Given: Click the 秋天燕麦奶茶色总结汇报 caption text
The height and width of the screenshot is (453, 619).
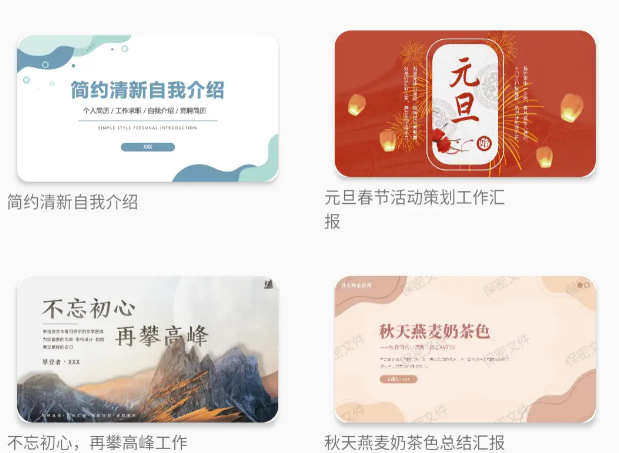Looking at the screenshot, I should point(415,443).
